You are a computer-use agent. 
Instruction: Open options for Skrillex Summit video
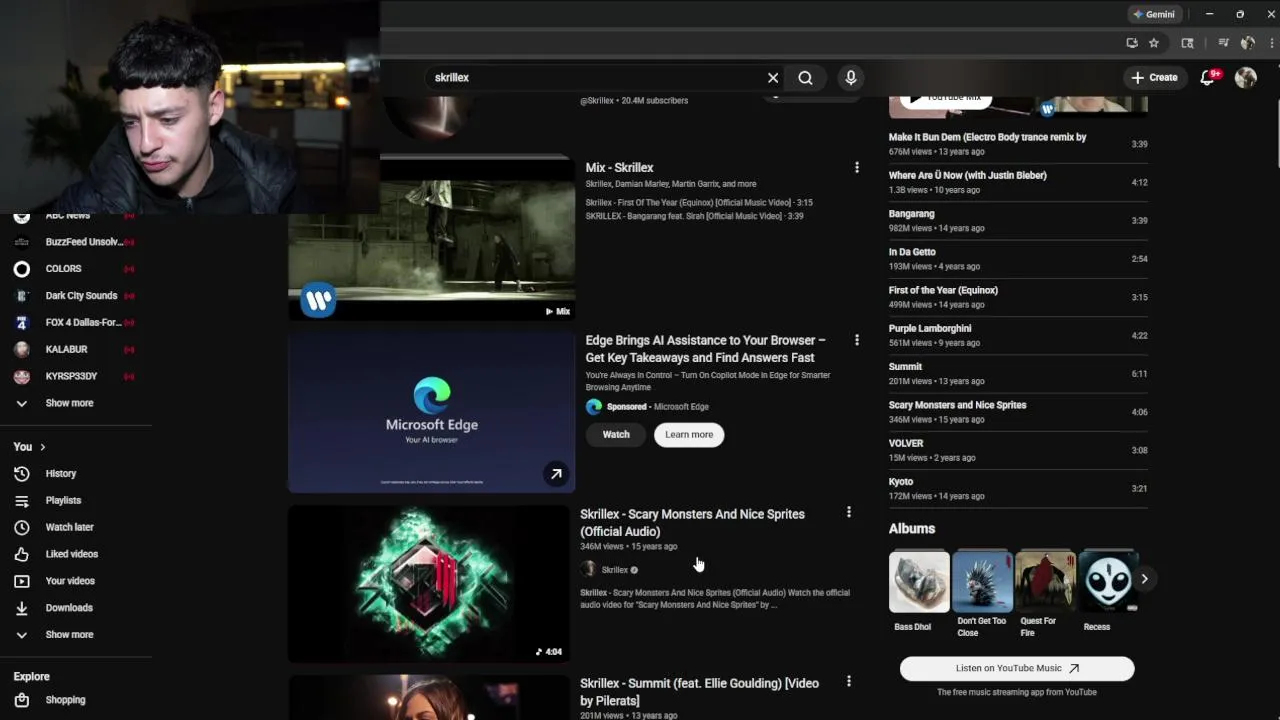point(849,681)
